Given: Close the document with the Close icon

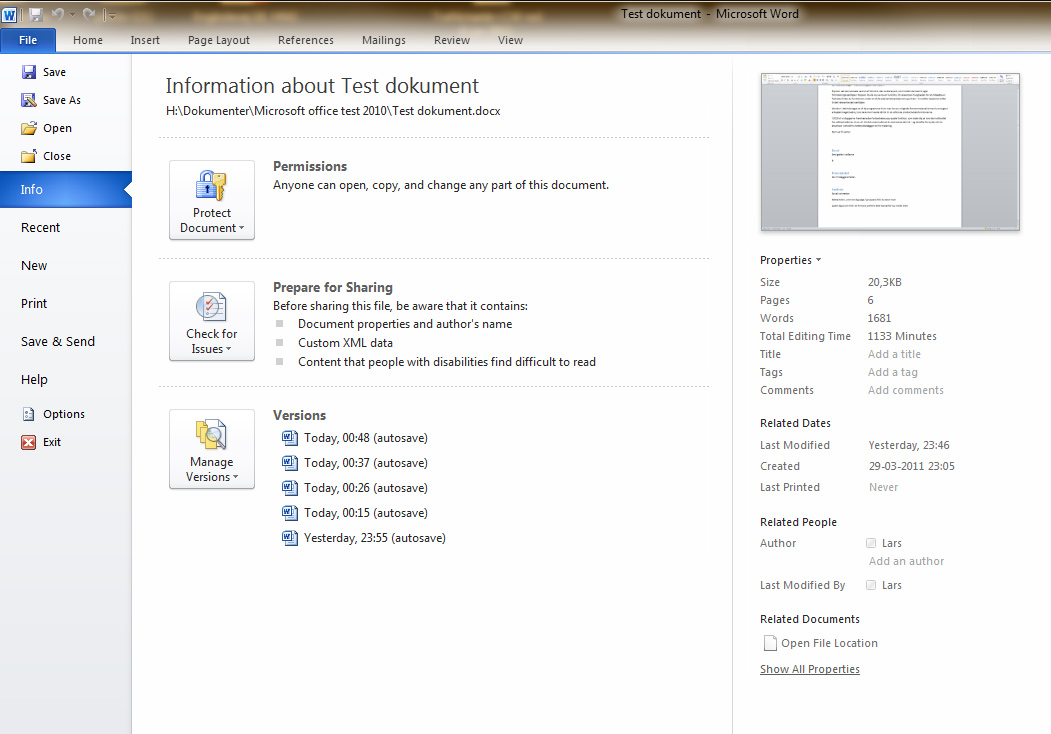Looking at the screenshot, I should (x=29, y=156).
